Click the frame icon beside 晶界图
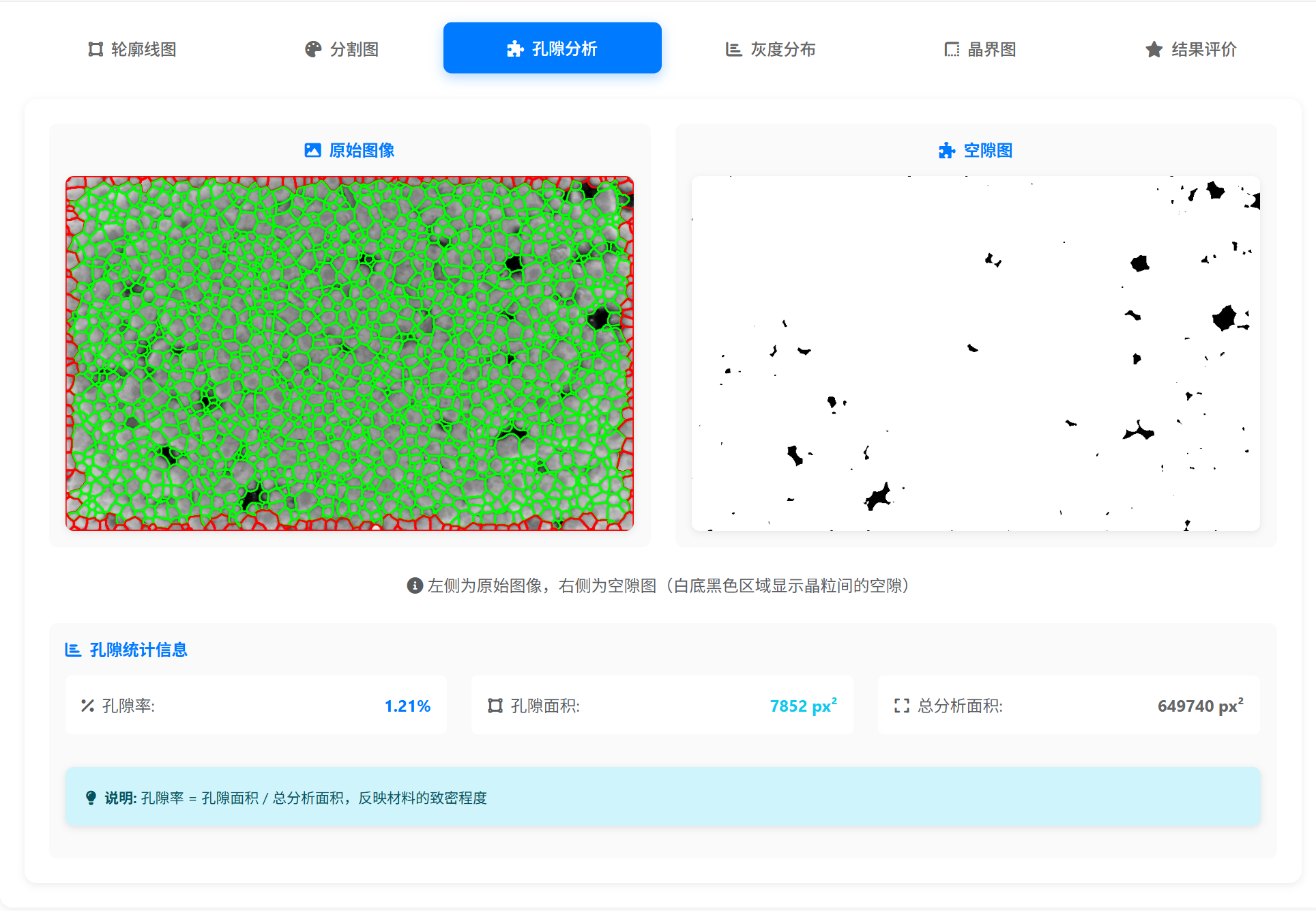This screenshot has width=1316, height=911. tap(951, 48)
